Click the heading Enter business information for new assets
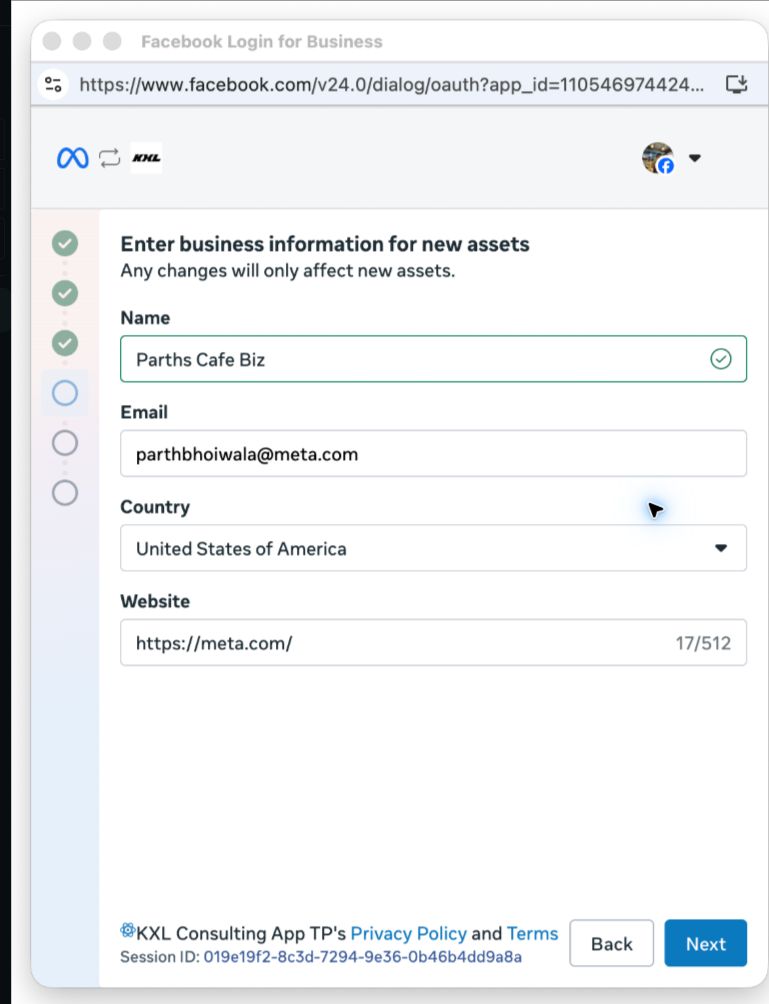The width and height of the screenshot is (769, 1004). pos(325,244)
